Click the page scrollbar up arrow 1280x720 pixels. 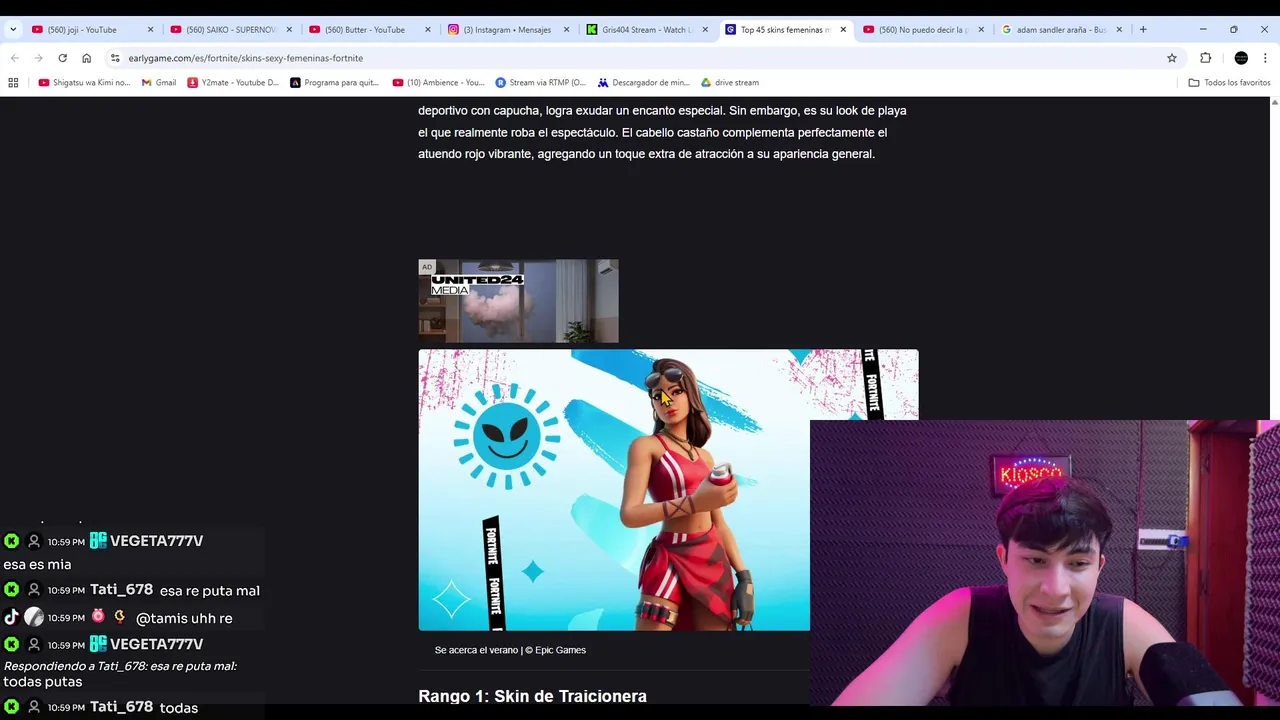[x=1274, y=103]
